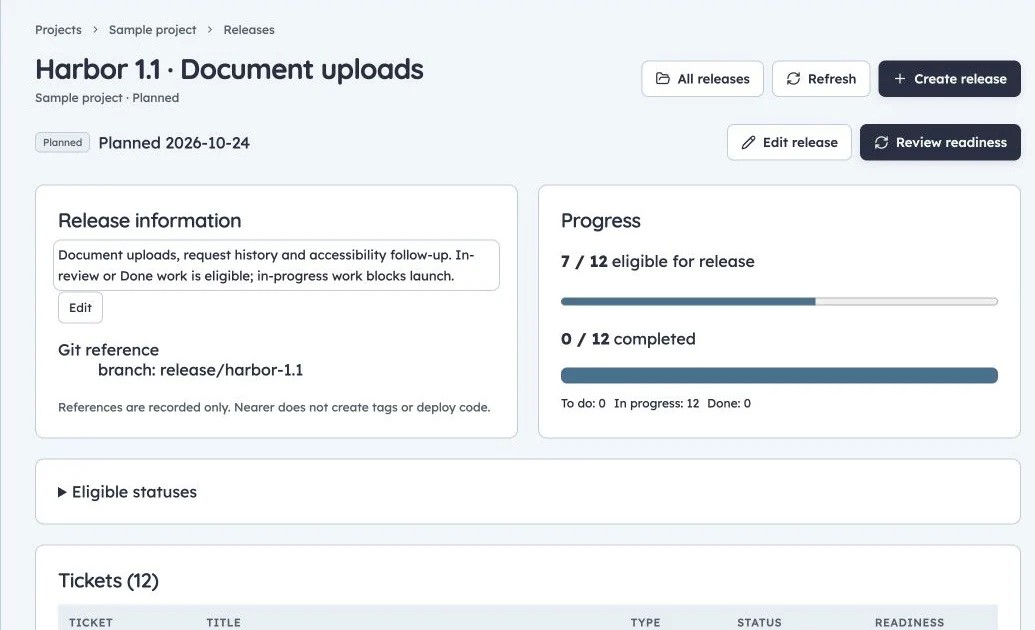This screenshot has height=630, width=1035.
Task: Click Edit under the release description
Action: point(81,308)
